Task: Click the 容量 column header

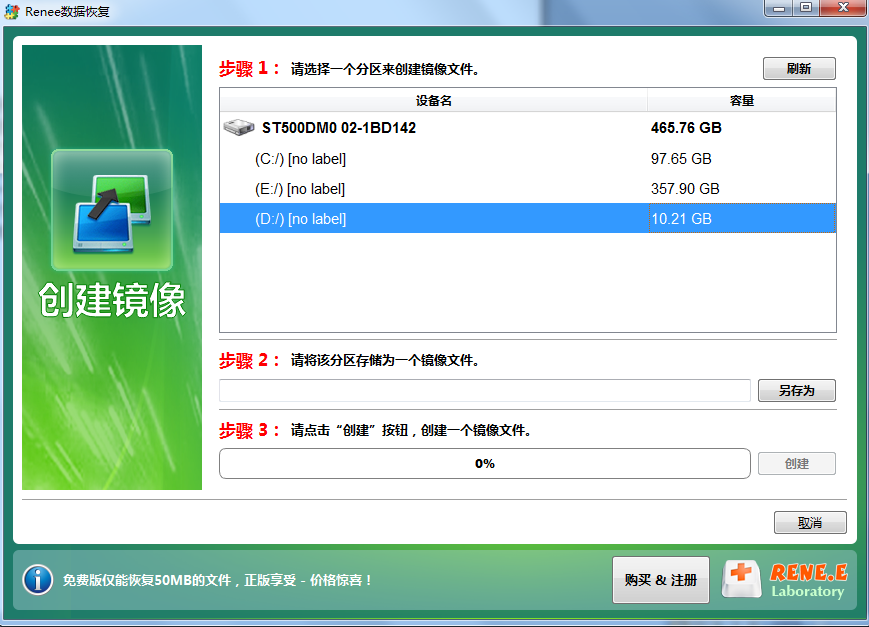Action: [x=742, y=100]
